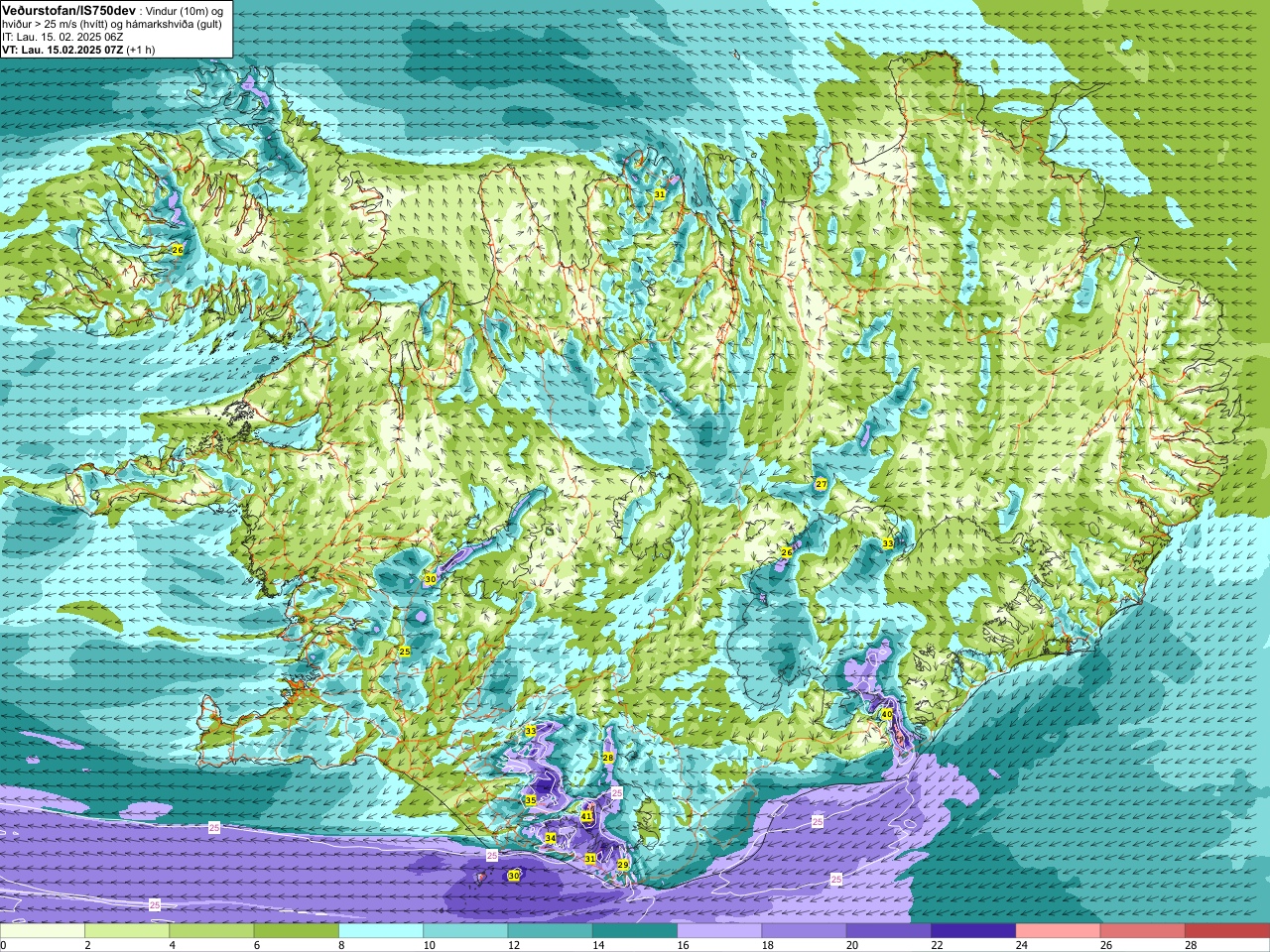Pick the 4–6 m/s green legend swatch
This screenshot has width=1270, height=952.
pyautogui.click(x=211, y=931)
